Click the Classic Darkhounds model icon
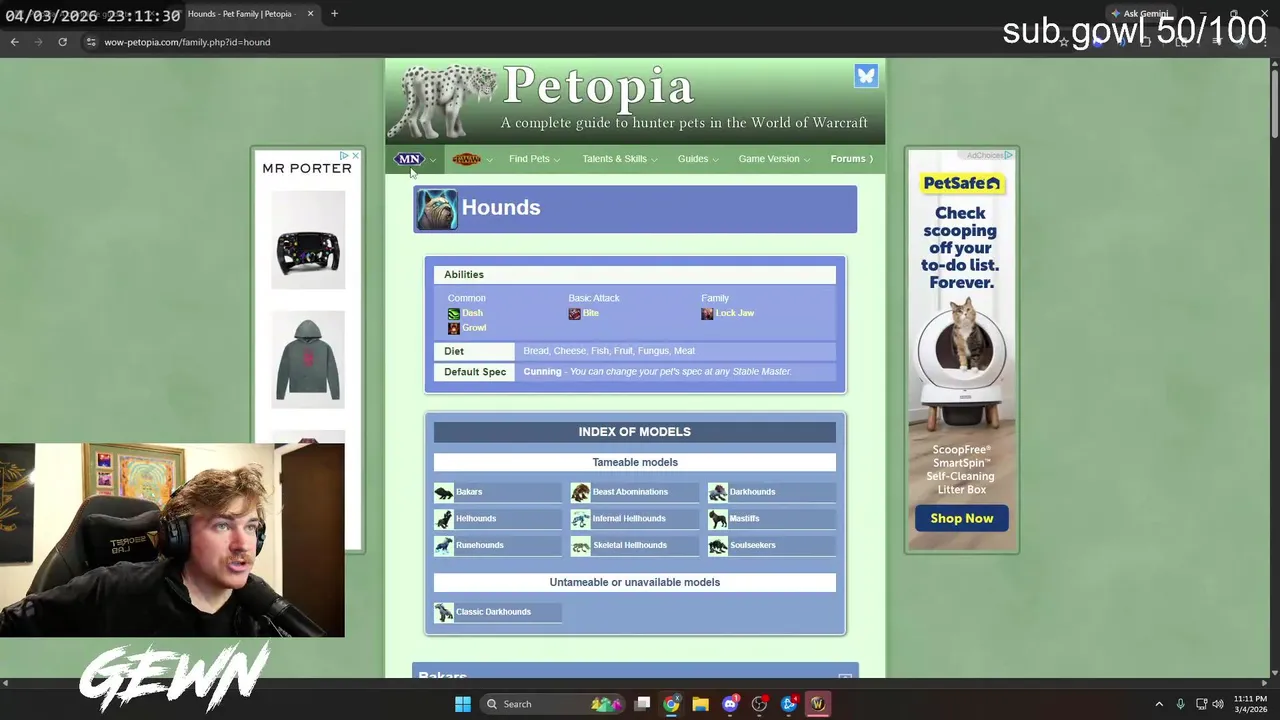 coord(444,612)
